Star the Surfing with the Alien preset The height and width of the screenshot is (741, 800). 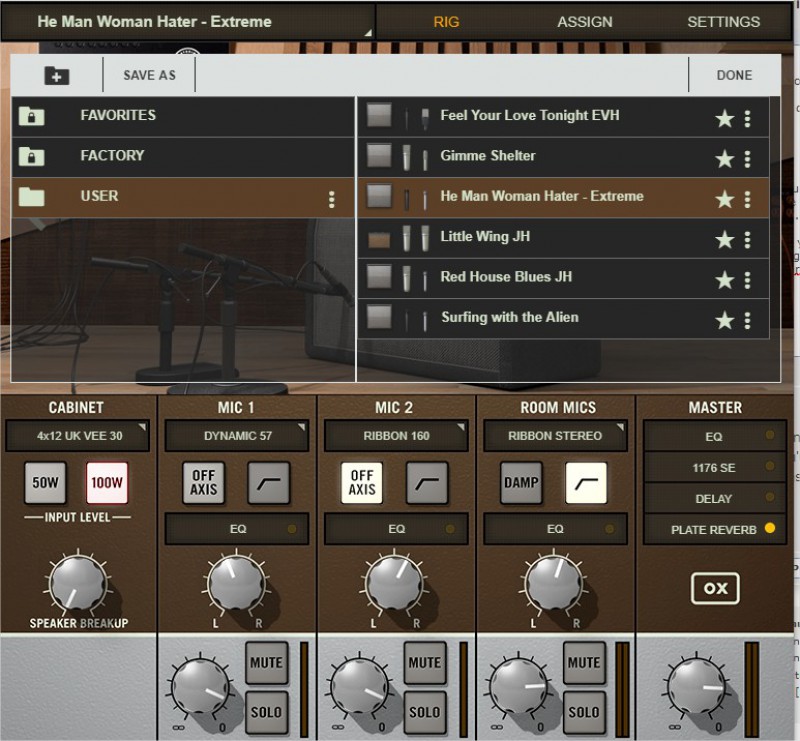[725, 320]
